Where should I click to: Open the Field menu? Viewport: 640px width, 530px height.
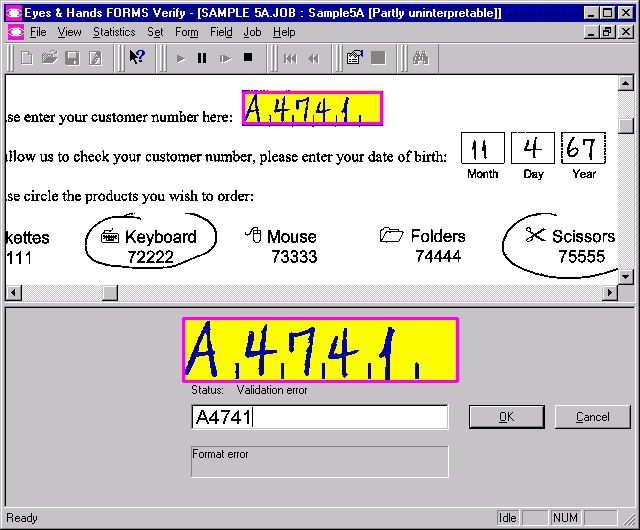point(221,32)
